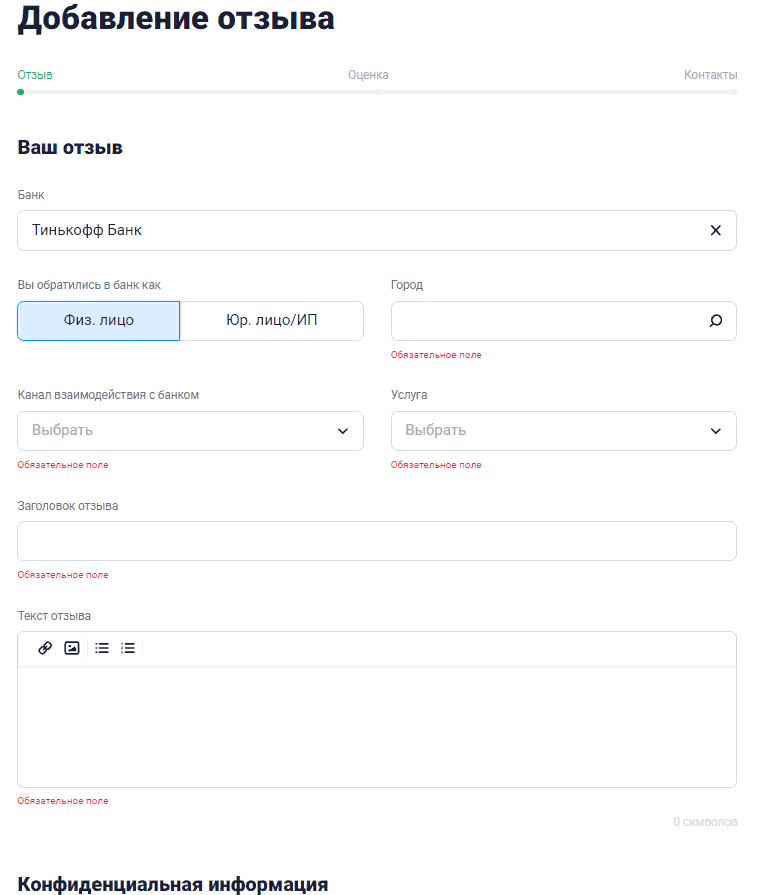
Task: Click into the Город text field
Action: coord(545,321)
